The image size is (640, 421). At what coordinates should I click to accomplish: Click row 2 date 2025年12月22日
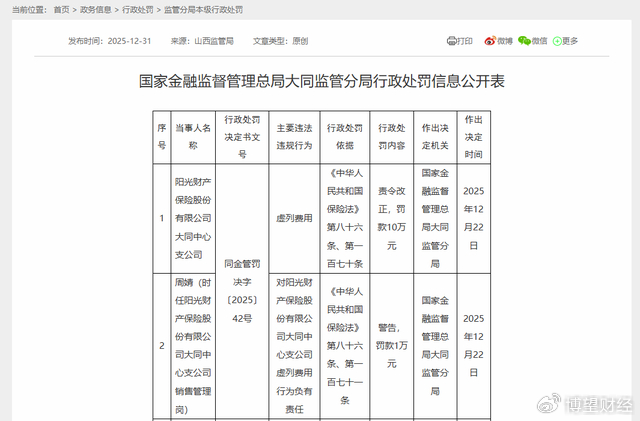(473, 346)
